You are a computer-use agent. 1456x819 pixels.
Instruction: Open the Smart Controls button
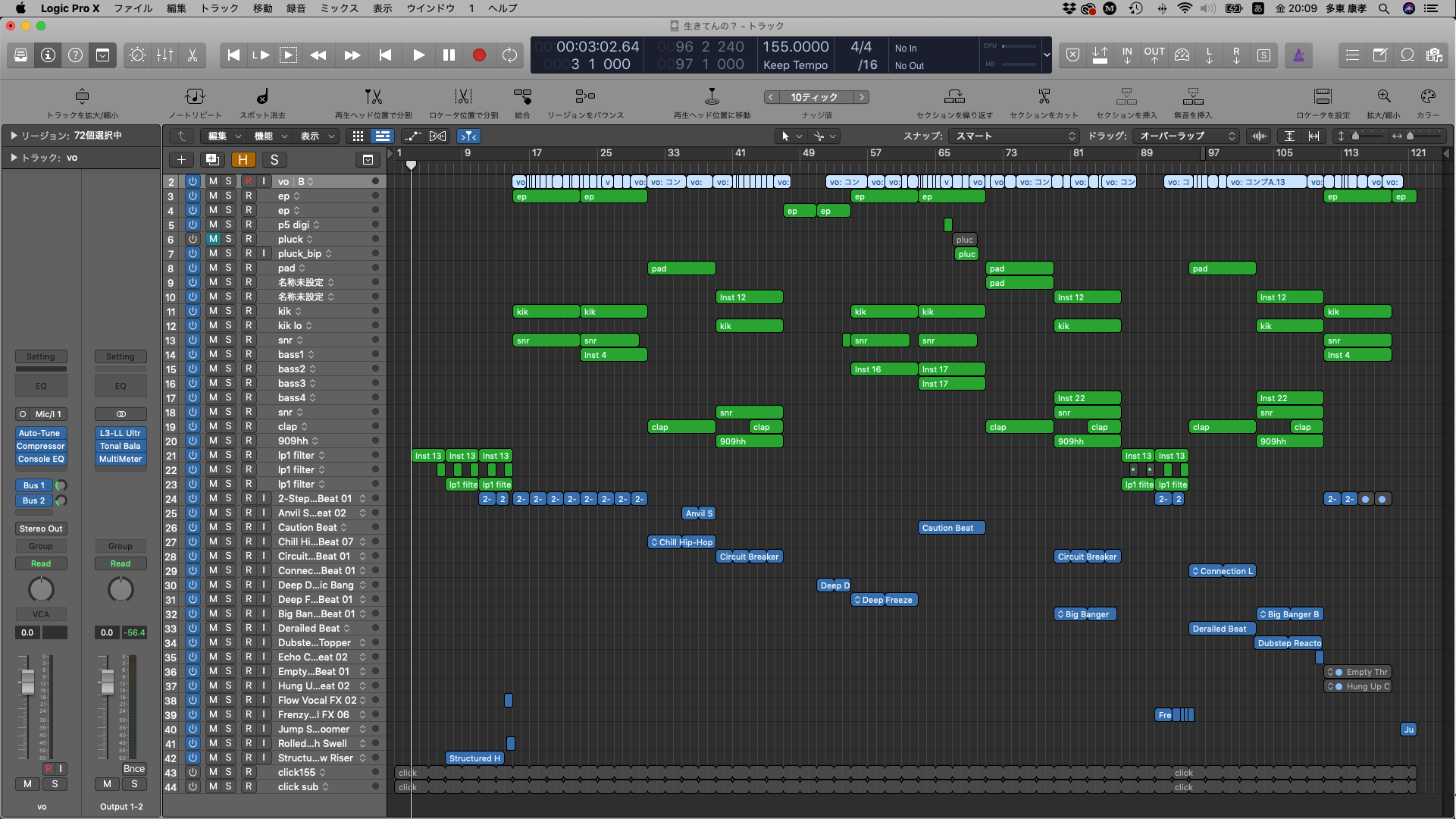137,55
